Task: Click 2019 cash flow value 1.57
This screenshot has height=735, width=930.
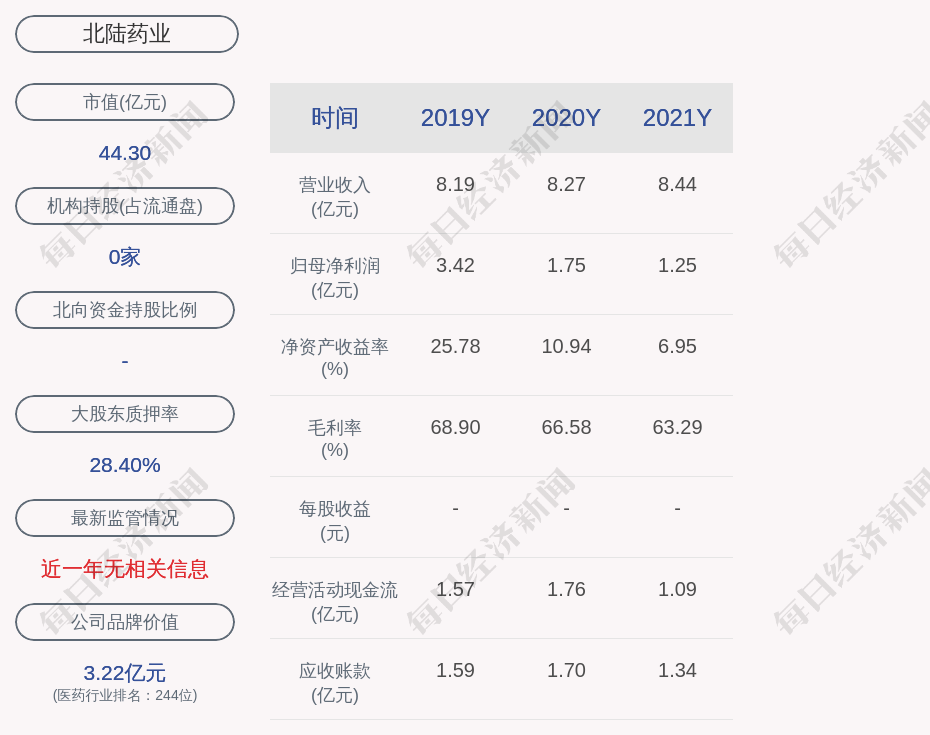Action: (x=456, y=589)
